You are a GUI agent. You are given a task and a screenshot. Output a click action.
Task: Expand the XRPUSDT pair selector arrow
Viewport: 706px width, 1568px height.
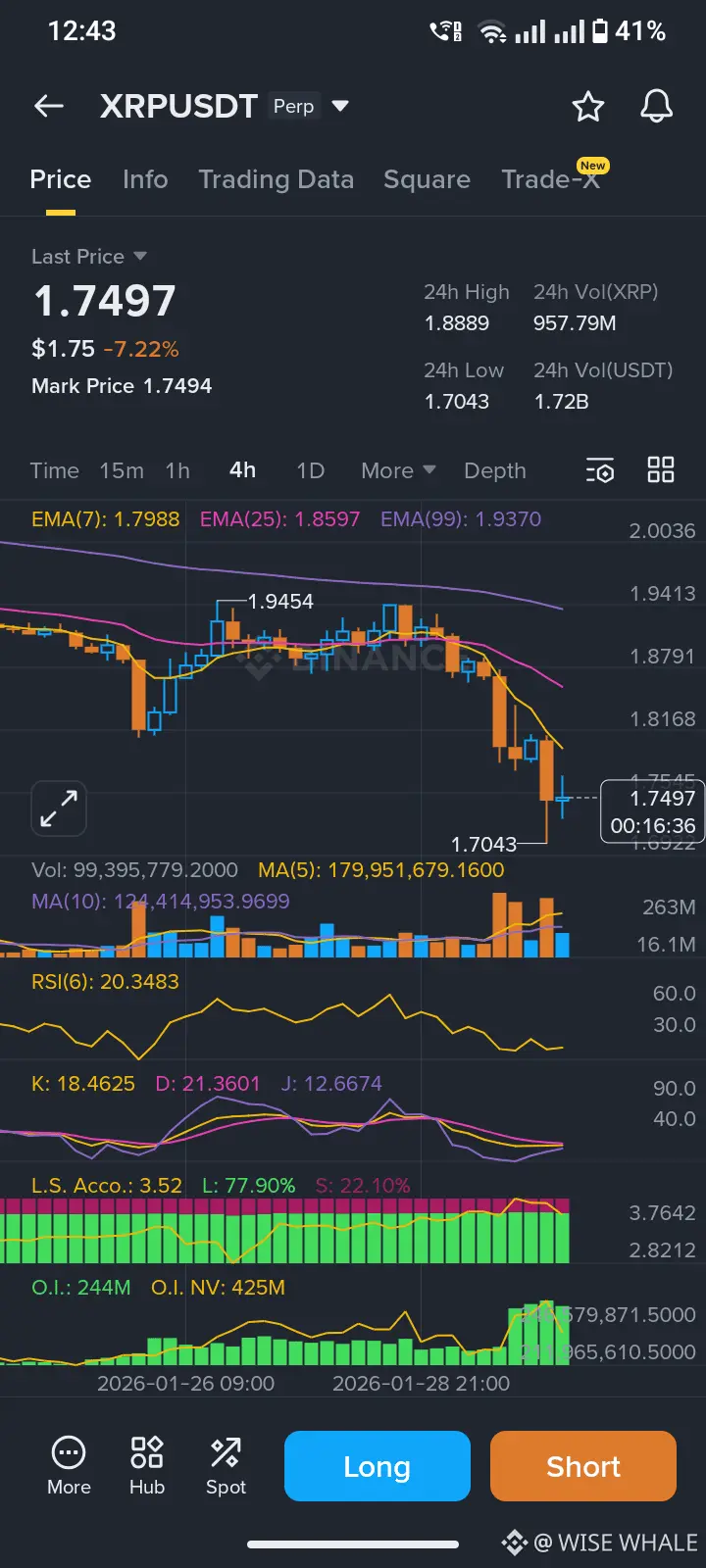coord(340,106)
